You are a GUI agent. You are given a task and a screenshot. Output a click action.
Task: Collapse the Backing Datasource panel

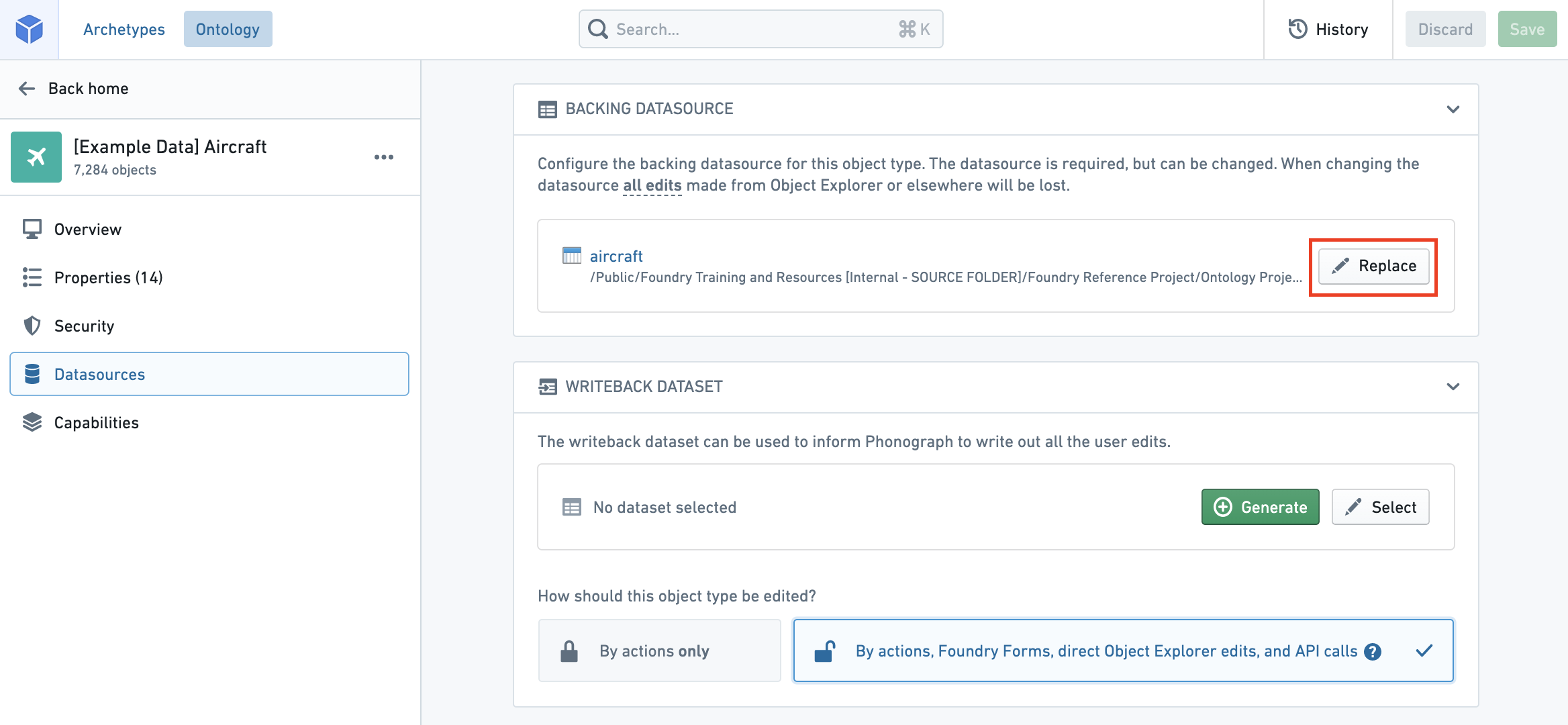pos(1453,109)
